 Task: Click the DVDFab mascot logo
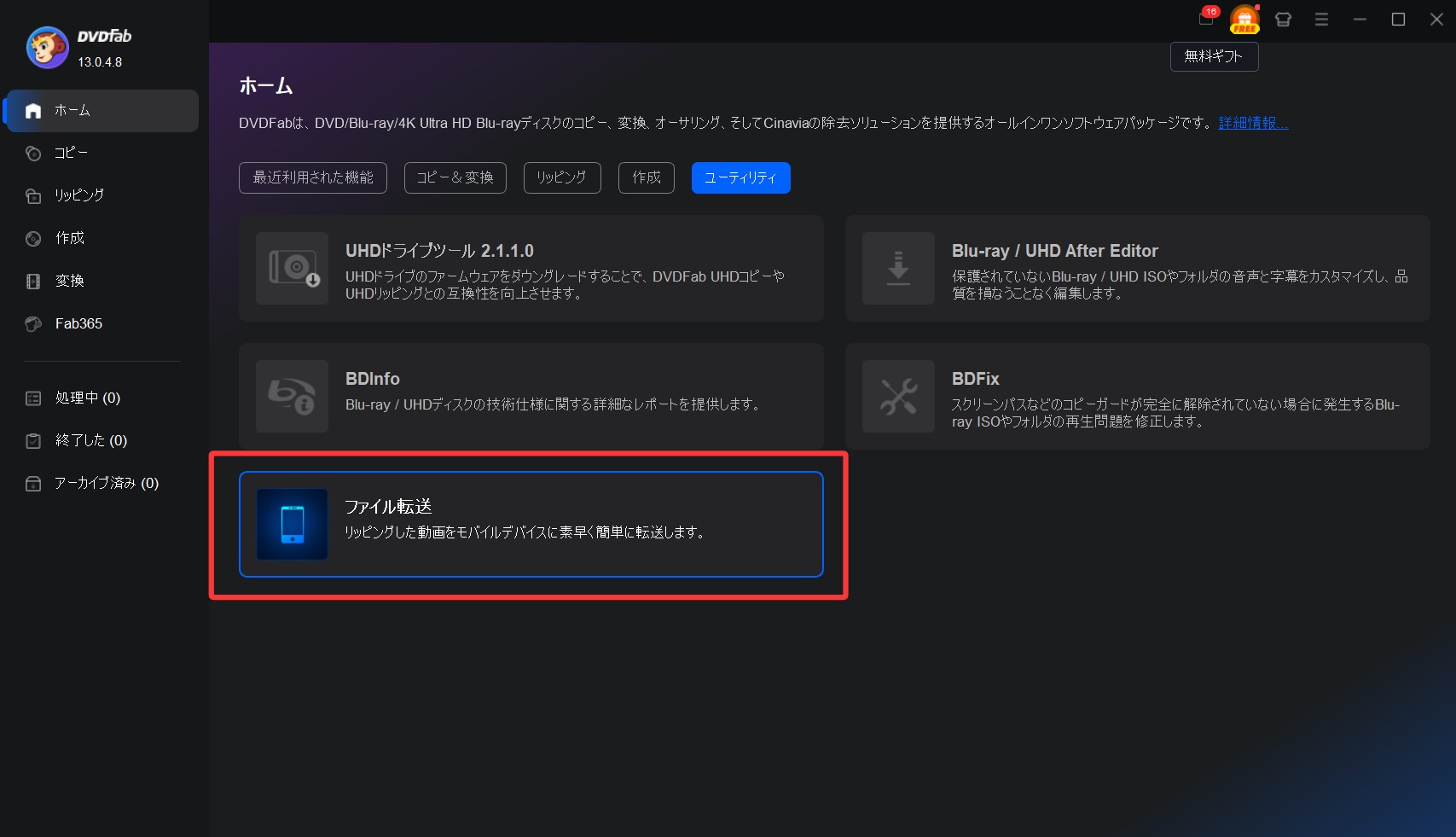point(47,48)
